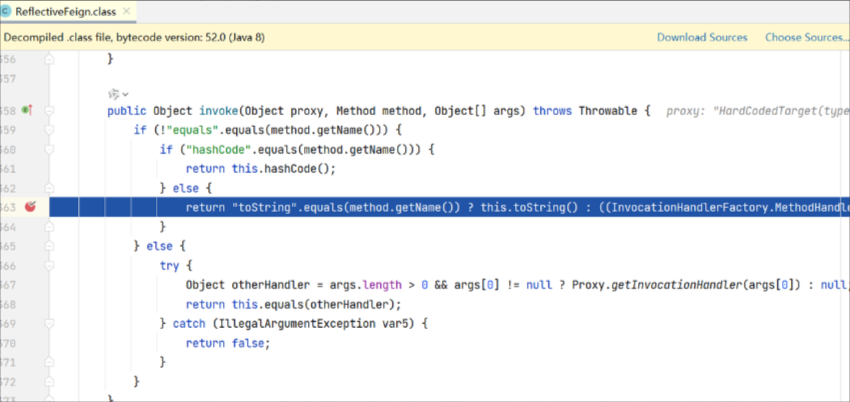Collapse the try block fold marker

[49, 265]
